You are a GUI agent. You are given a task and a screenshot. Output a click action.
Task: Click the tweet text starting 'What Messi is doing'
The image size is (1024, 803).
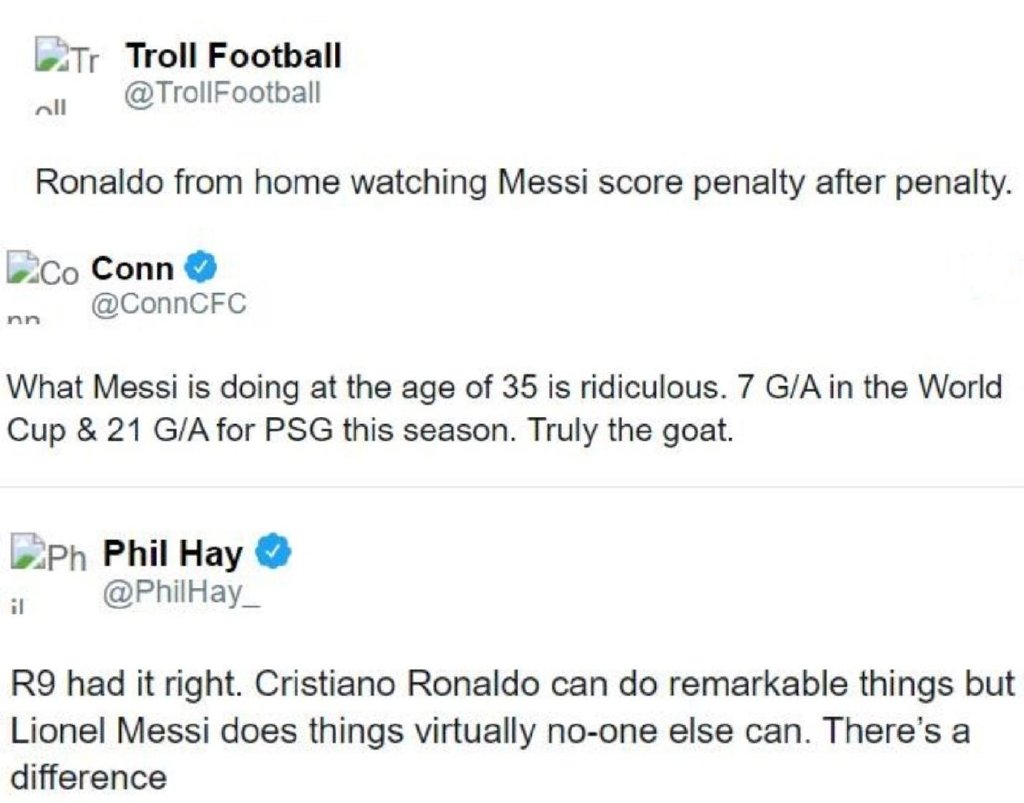(x=505, y=409)
